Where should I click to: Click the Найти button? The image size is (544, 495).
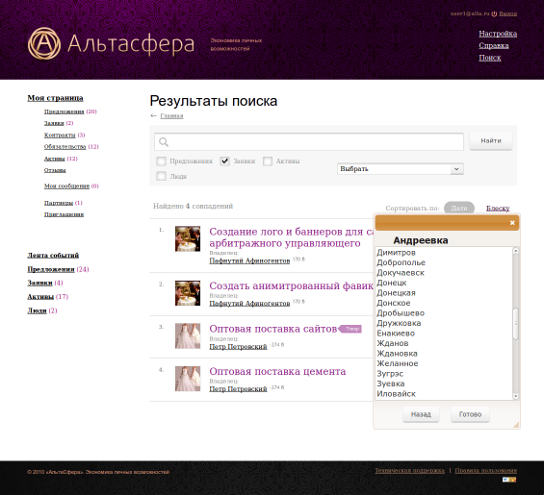(x=491, y=141)
